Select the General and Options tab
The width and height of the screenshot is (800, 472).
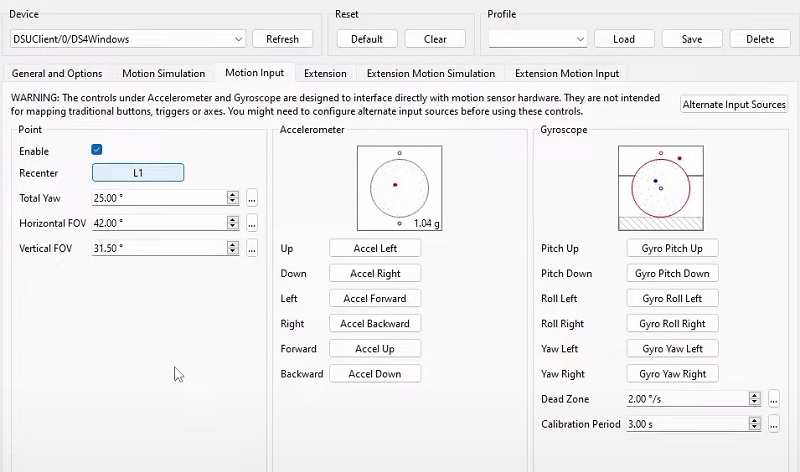point(57,74)
